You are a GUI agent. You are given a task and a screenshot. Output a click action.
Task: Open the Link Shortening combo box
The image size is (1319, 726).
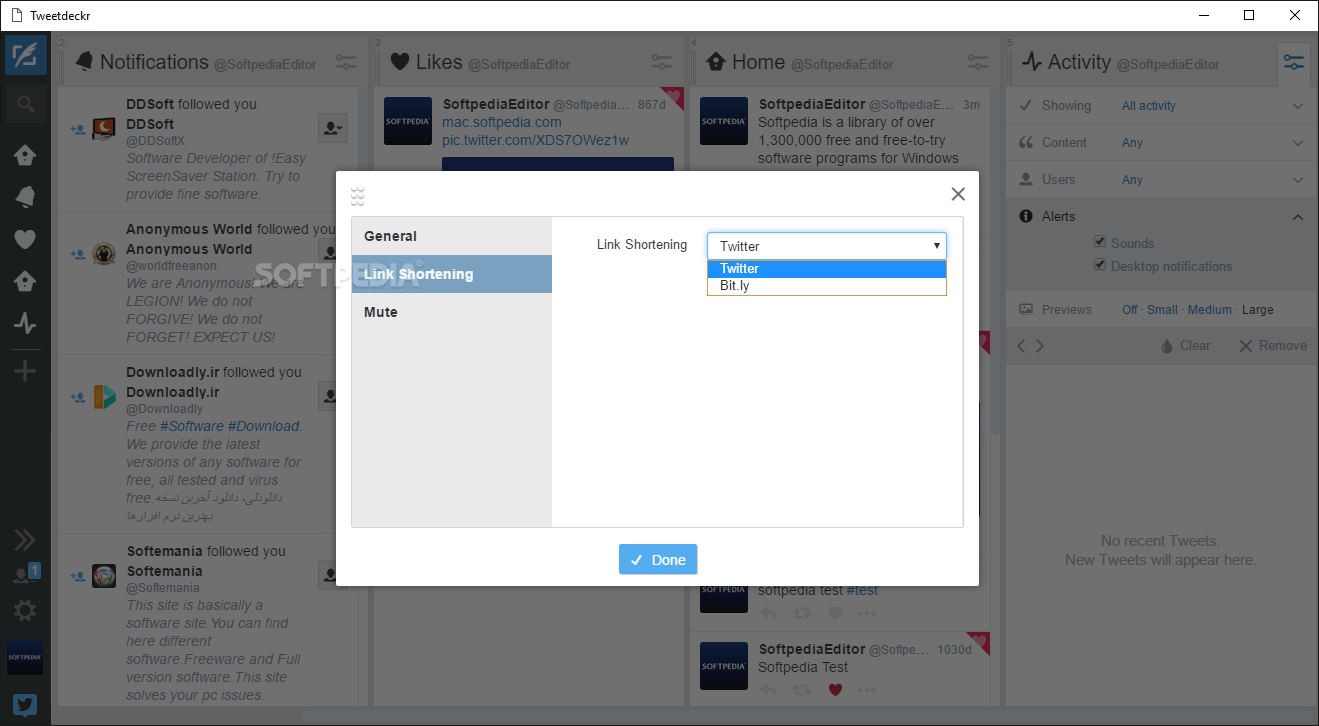click(827, 246)
